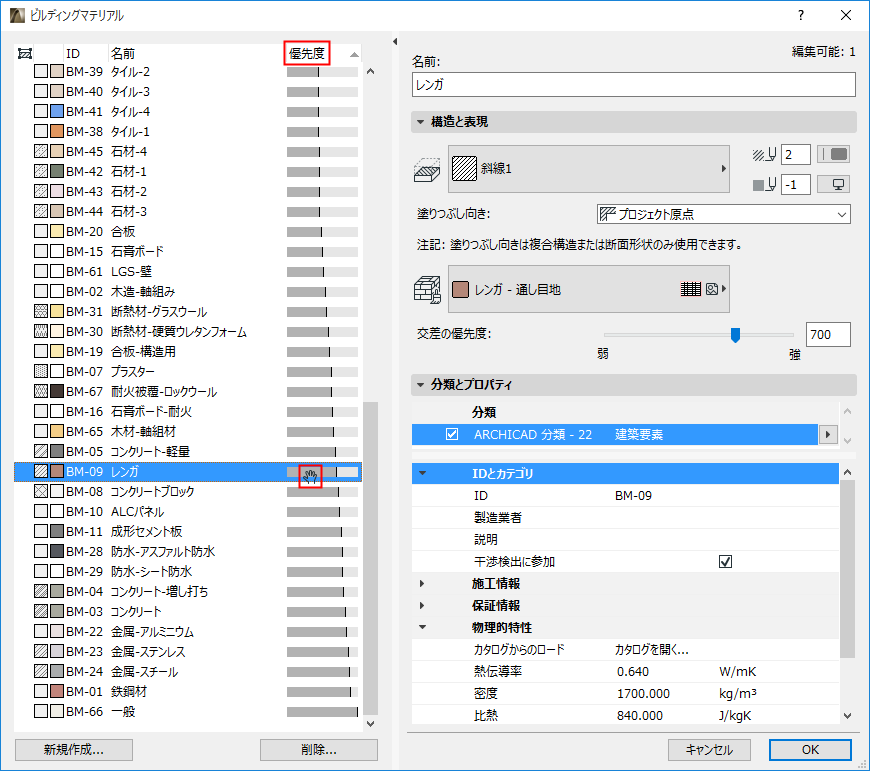Click the 削除... button

tap(318, 750)
